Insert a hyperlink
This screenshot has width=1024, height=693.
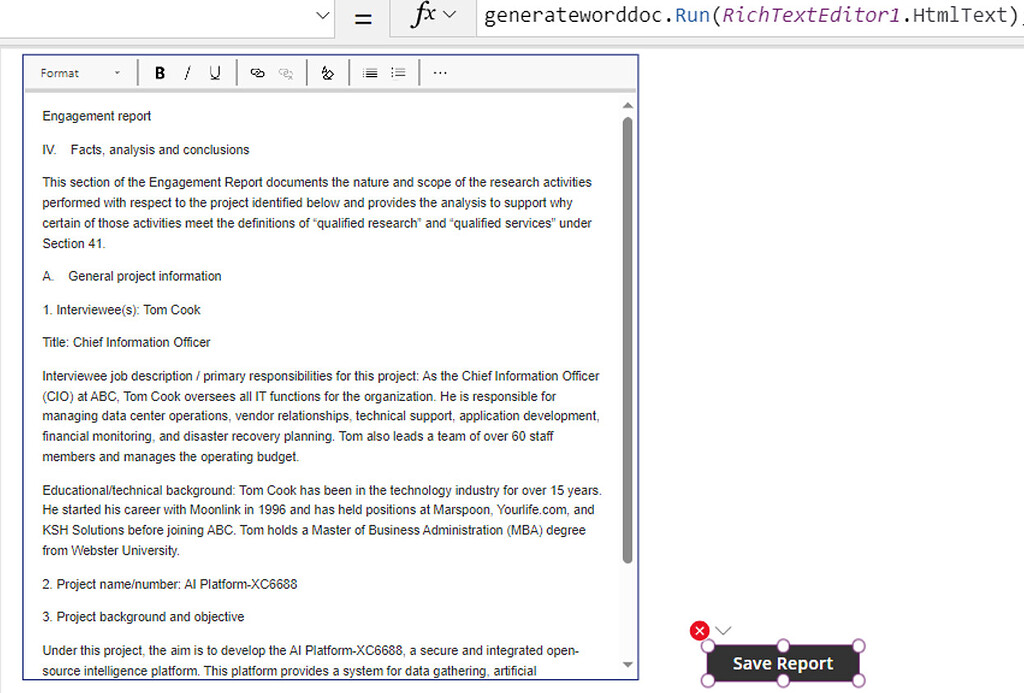click(x=257, y=73)
